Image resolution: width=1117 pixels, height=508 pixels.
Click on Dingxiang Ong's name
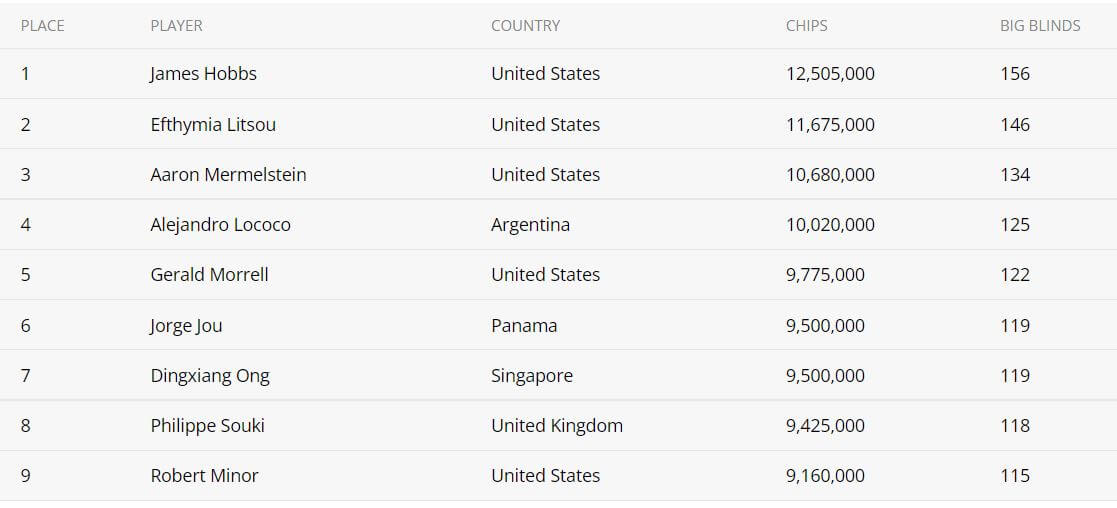[x=209, y=375]
